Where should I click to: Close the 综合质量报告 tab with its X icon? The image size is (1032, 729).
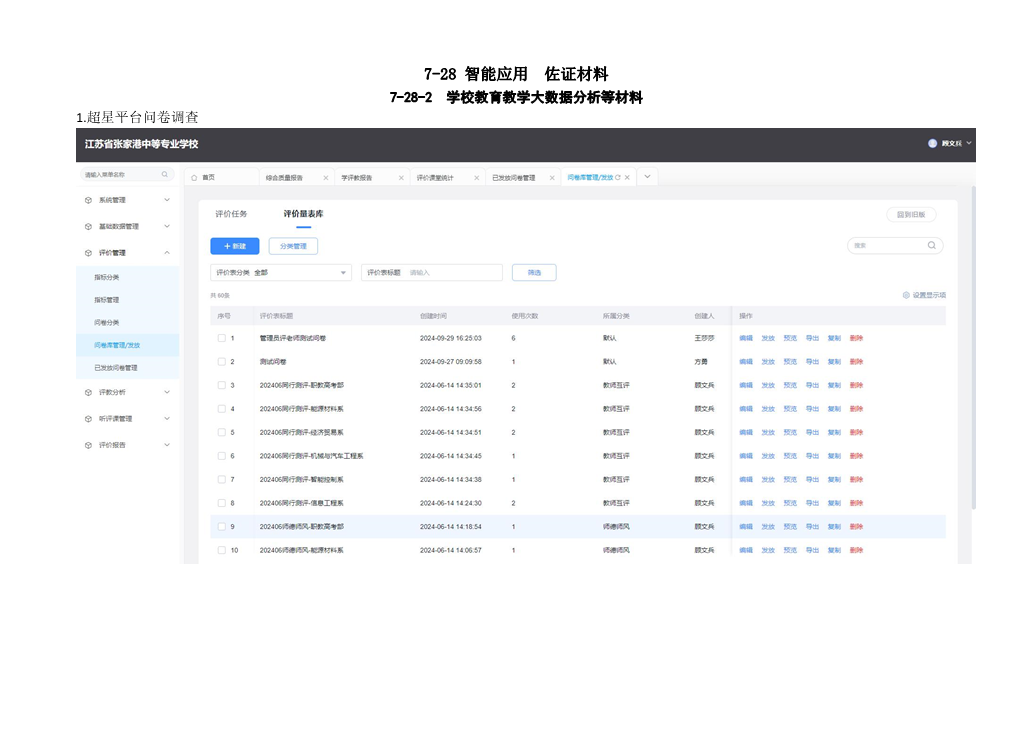(325, 178)
